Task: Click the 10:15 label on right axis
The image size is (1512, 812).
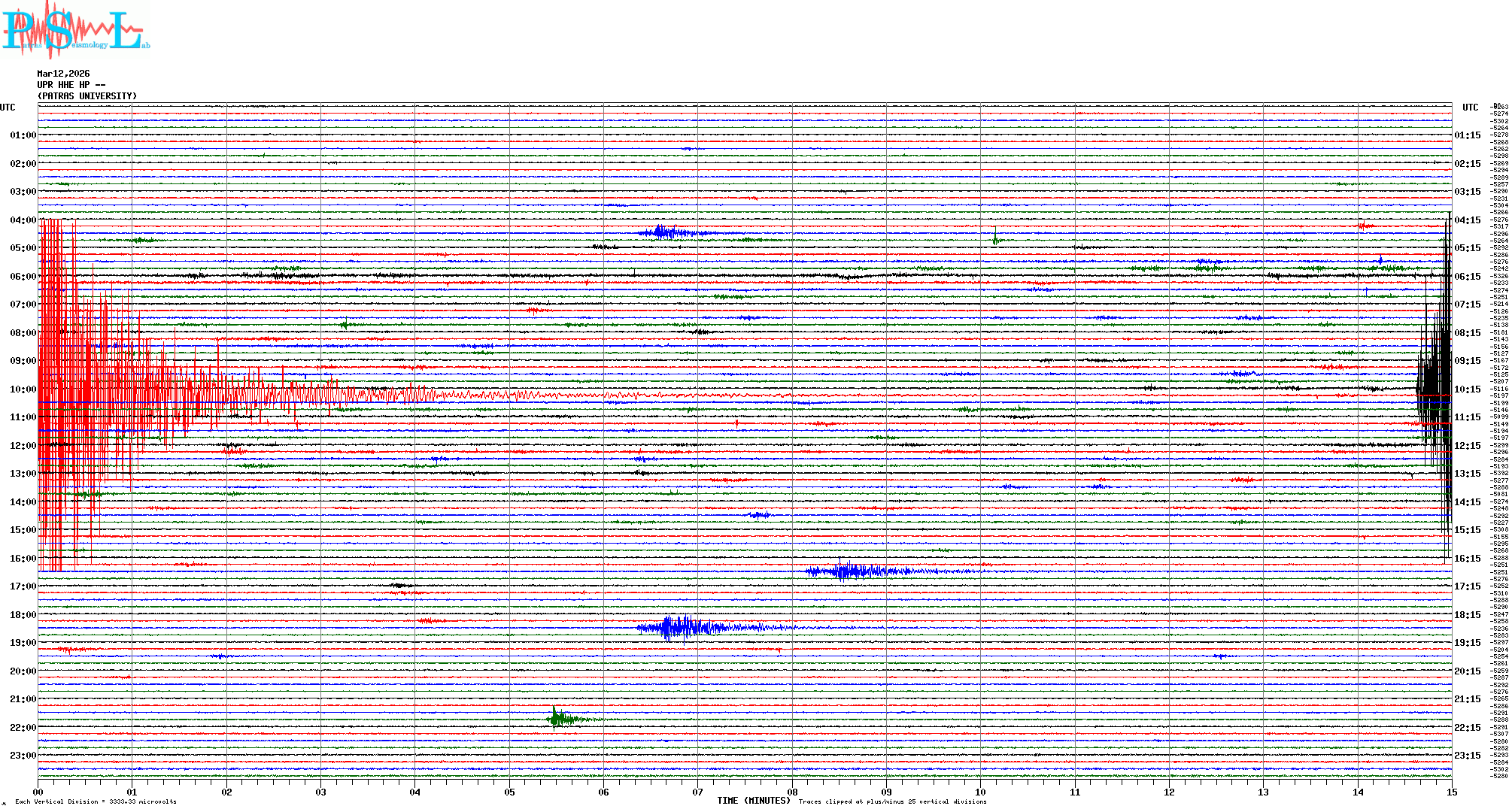Action: (x=1467, y=389)
